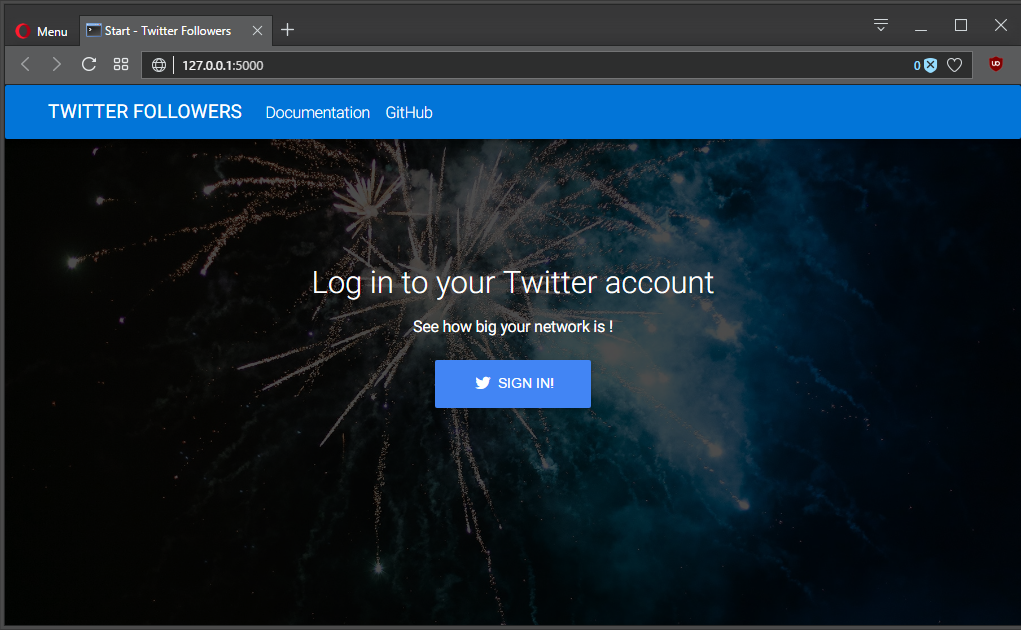Open a new tab with plus icon
Image resolution: width=1021 pixels, height=630 pixels.
pyautogui.click(x=287, y=30)
